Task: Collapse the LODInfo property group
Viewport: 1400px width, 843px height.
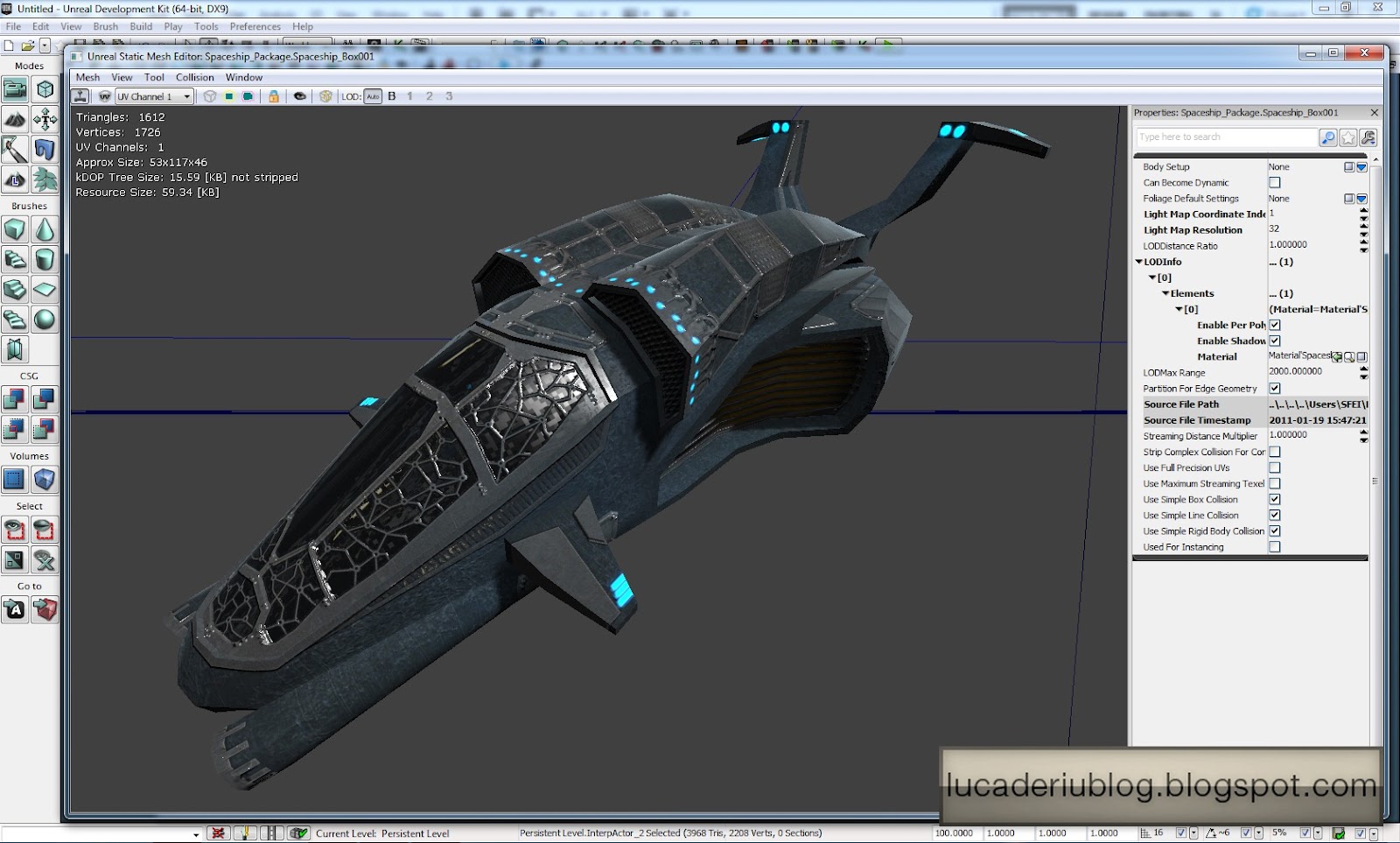Action: point(1139,262)
